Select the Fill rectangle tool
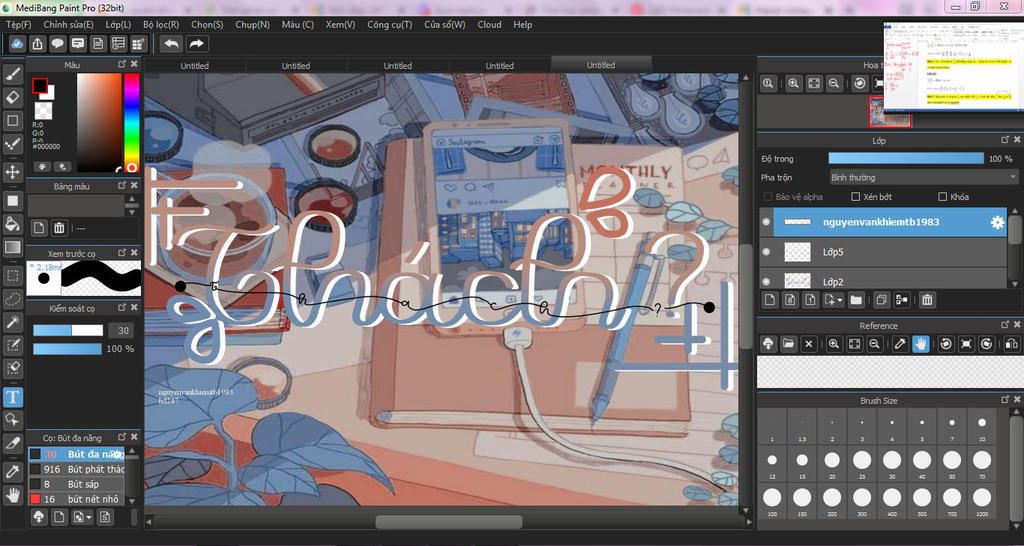Viewport: 1024px width, 546px height. pos(12,201)
